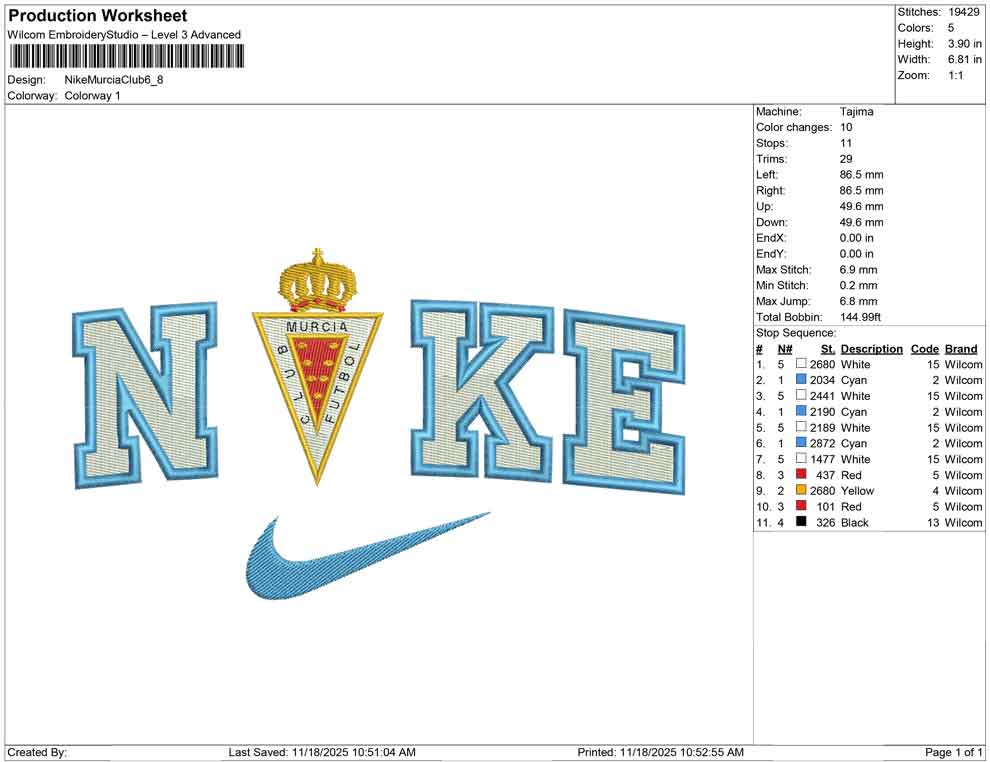Click the white swatch in stop sequence row 1

click(x=799, y=364)
